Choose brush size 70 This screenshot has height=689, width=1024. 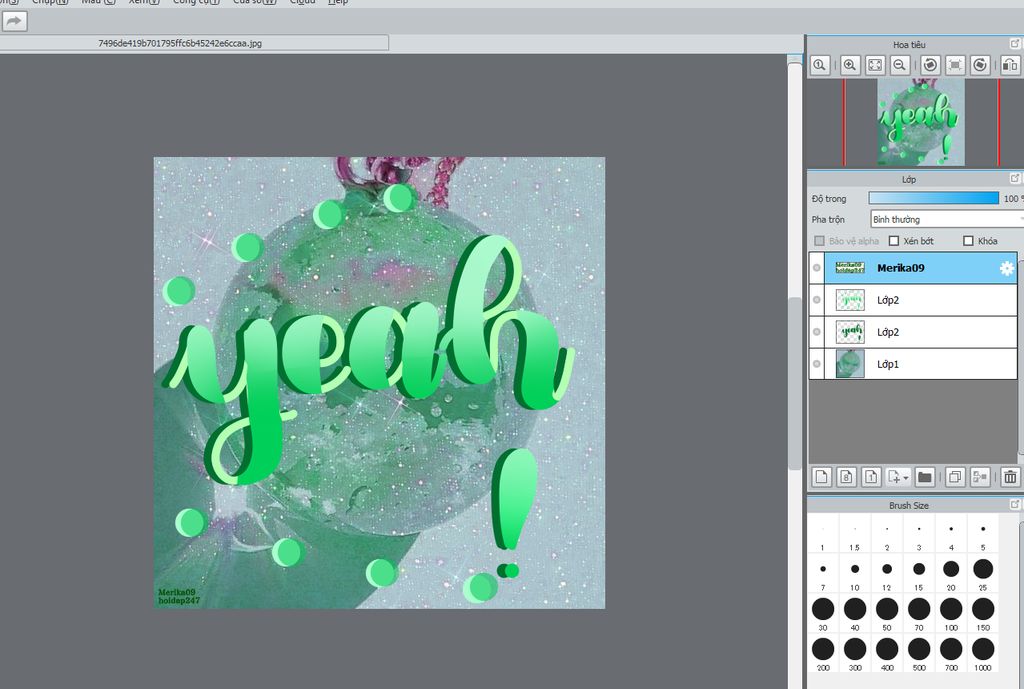(919, 615)
